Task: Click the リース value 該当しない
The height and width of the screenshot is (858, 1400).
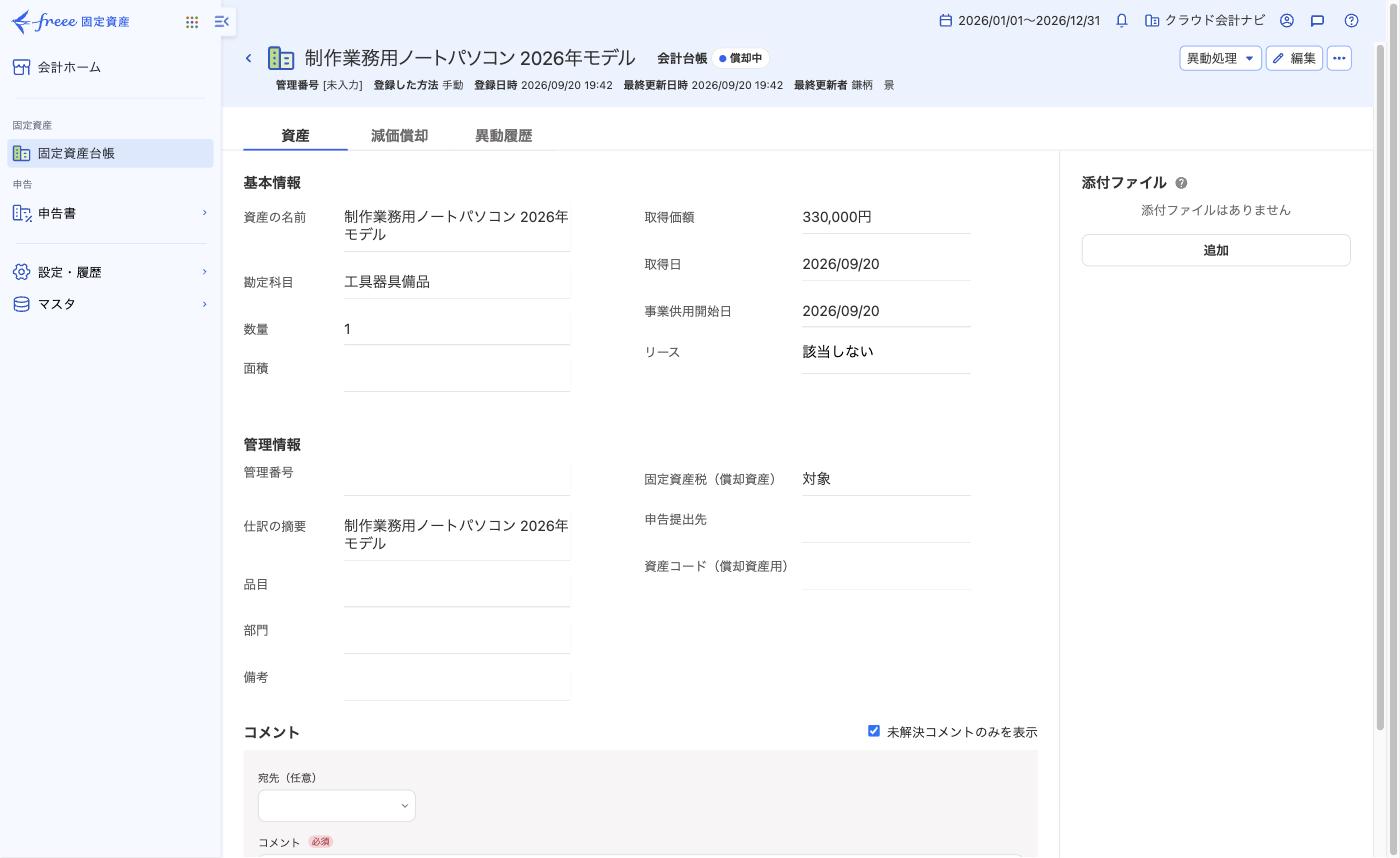Action: click(838, 352)
